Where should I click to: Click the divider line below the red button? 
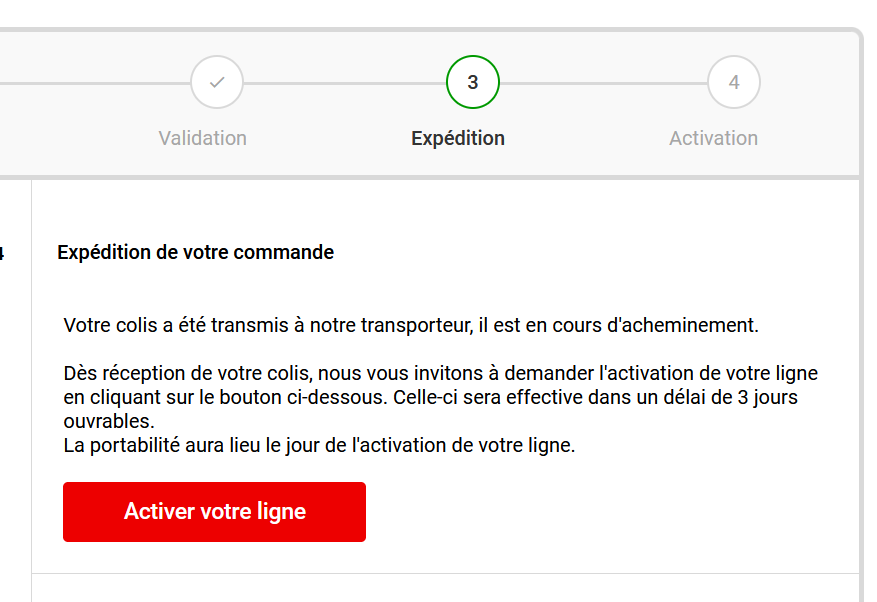click(445, 573)
